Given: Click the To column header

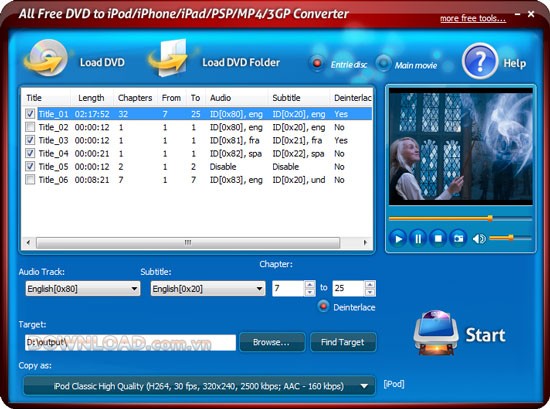Looking at the screenshot, I should point(195,98).
